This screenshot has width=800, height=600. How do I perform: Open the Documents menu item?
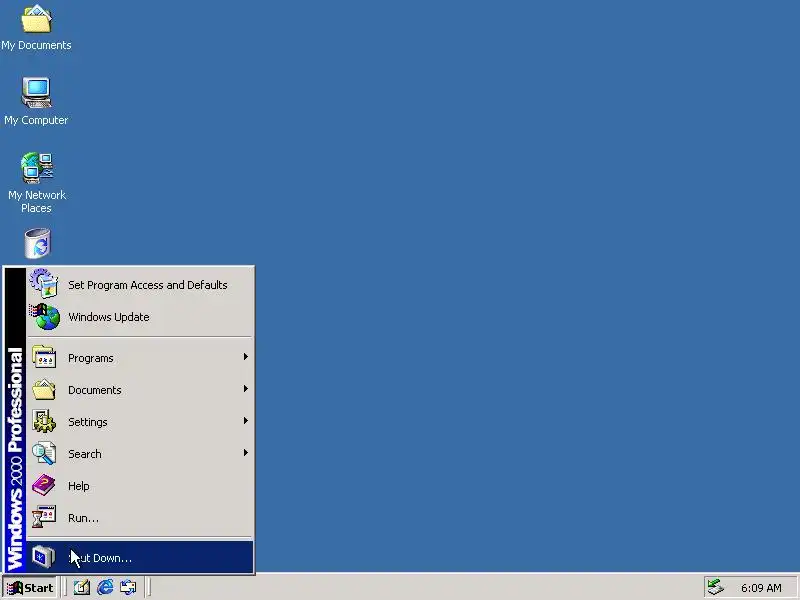(140, 390)
